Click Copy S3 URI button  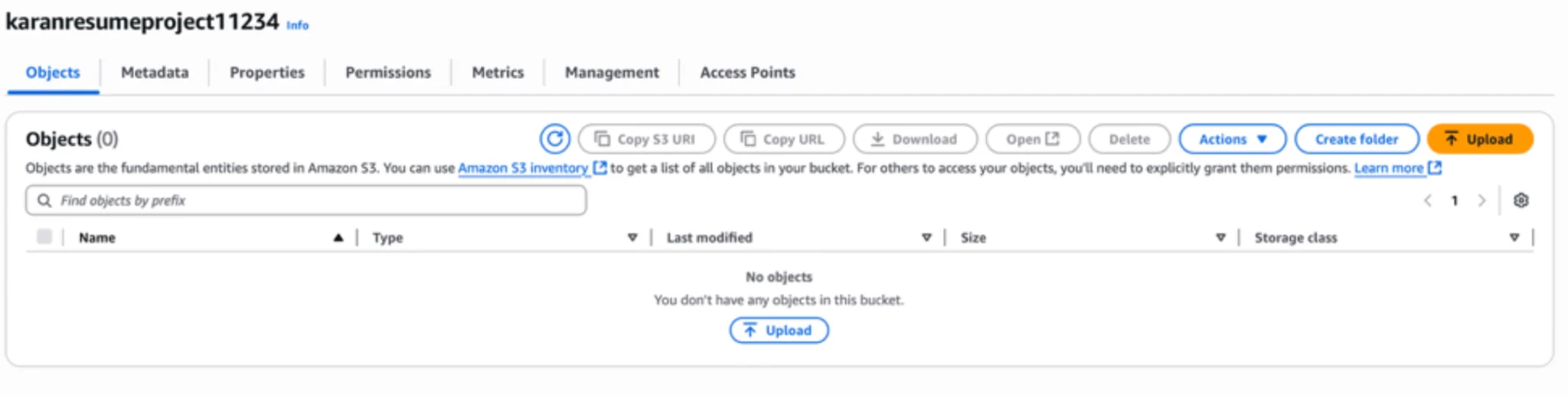coord(646,139)
